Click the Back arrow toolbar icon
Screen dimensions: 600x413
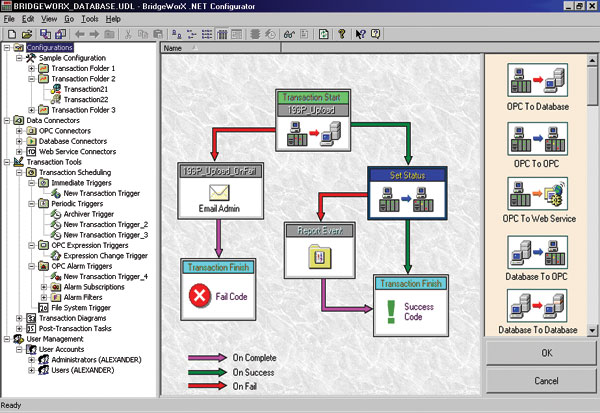tap(80, 34)
